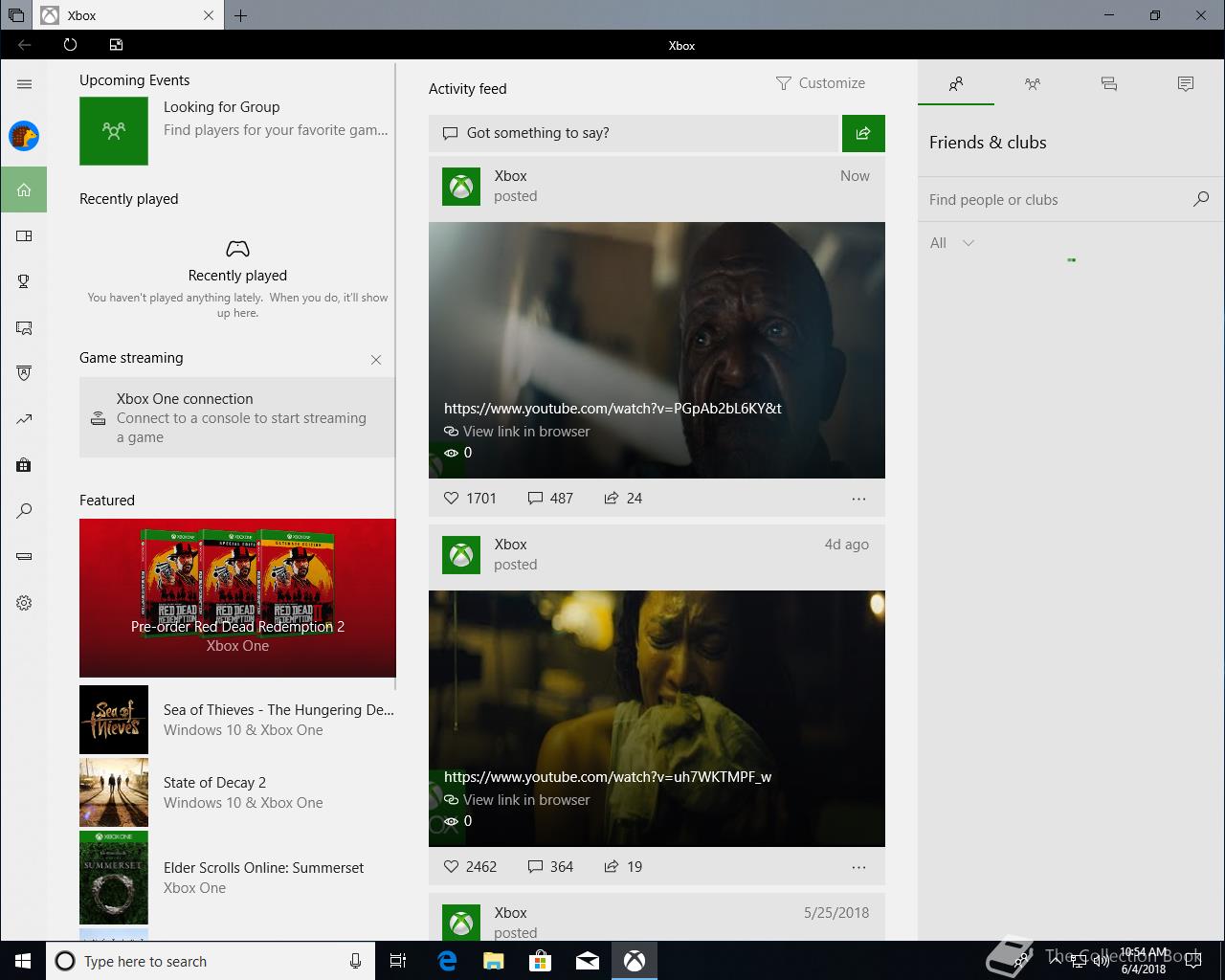The height and width of the screenshot is (980, 1225).
Task: Click the mini view icon next to refresh
Action: [116, 45]
